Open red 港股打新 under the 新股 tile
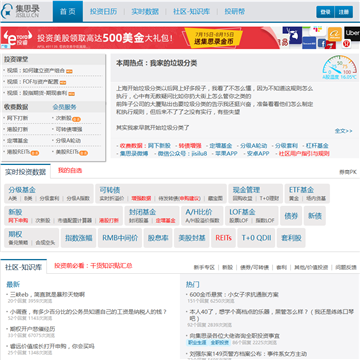The image size is (360, 360). tap(109, 221)
